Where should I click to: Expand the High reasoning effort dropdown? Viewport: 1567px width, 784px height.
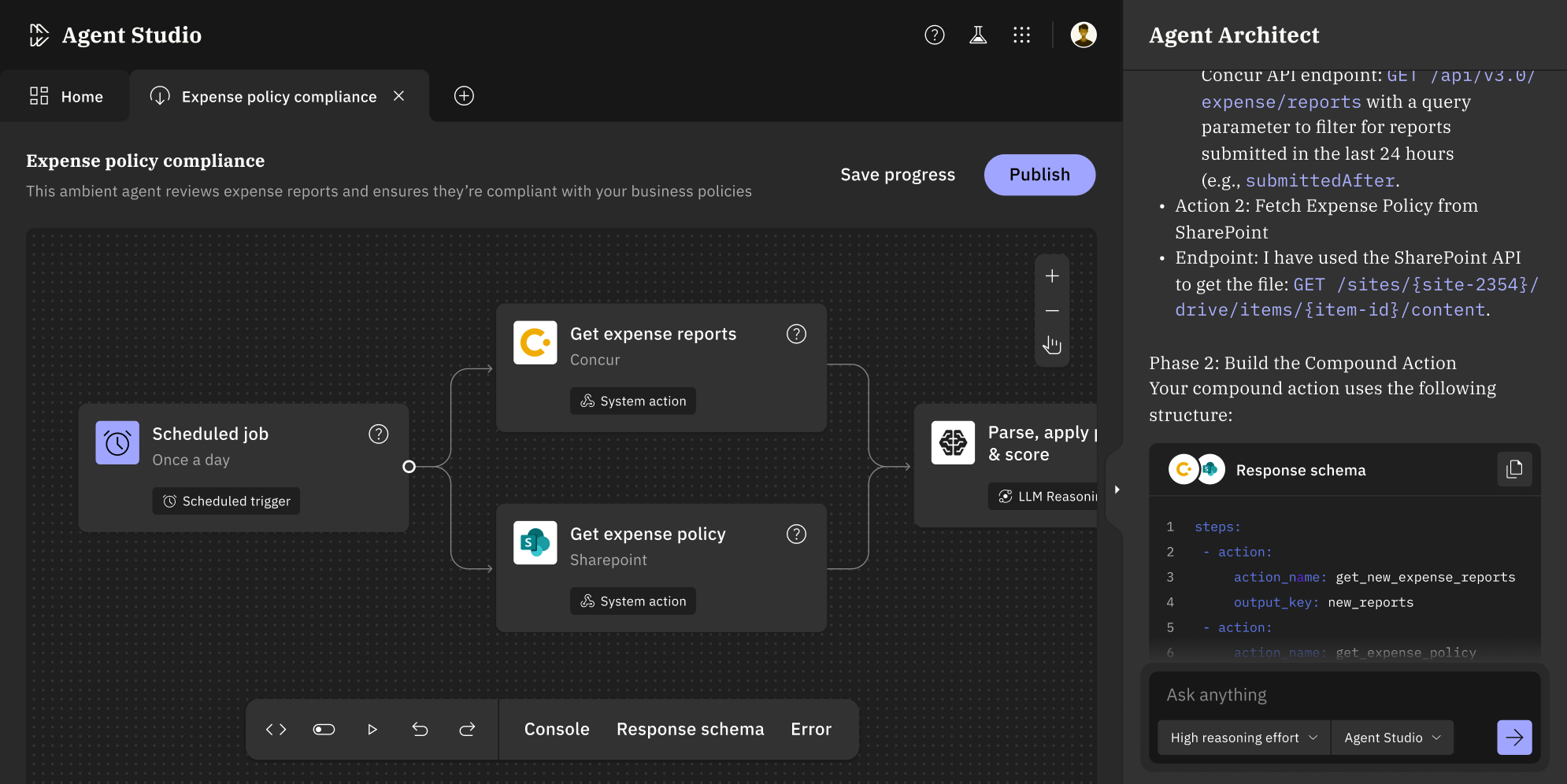tap(1243, 738)
